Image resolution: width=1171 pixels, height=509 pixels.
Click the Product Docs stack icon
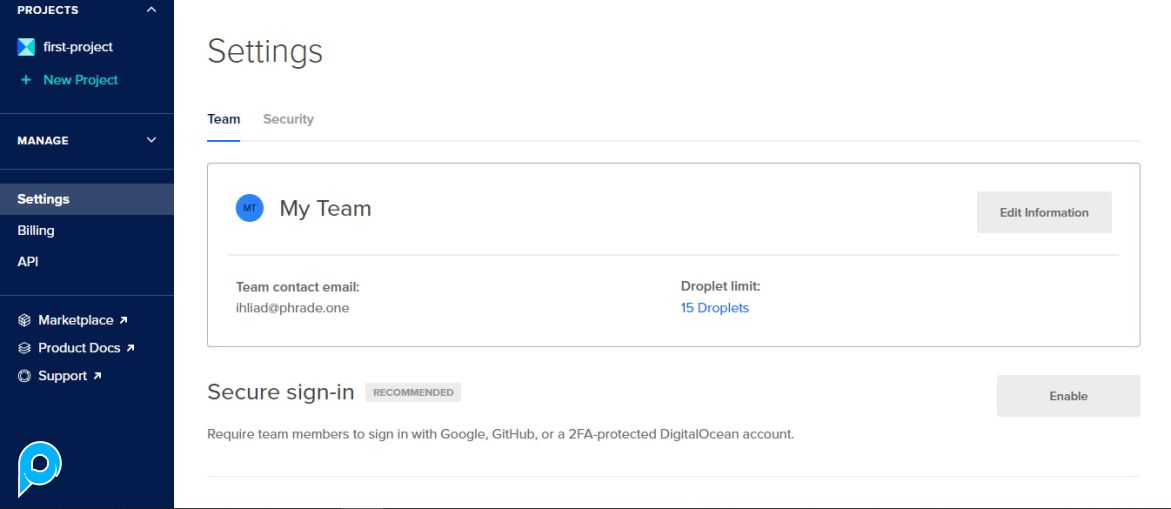(x=25, y=349)
